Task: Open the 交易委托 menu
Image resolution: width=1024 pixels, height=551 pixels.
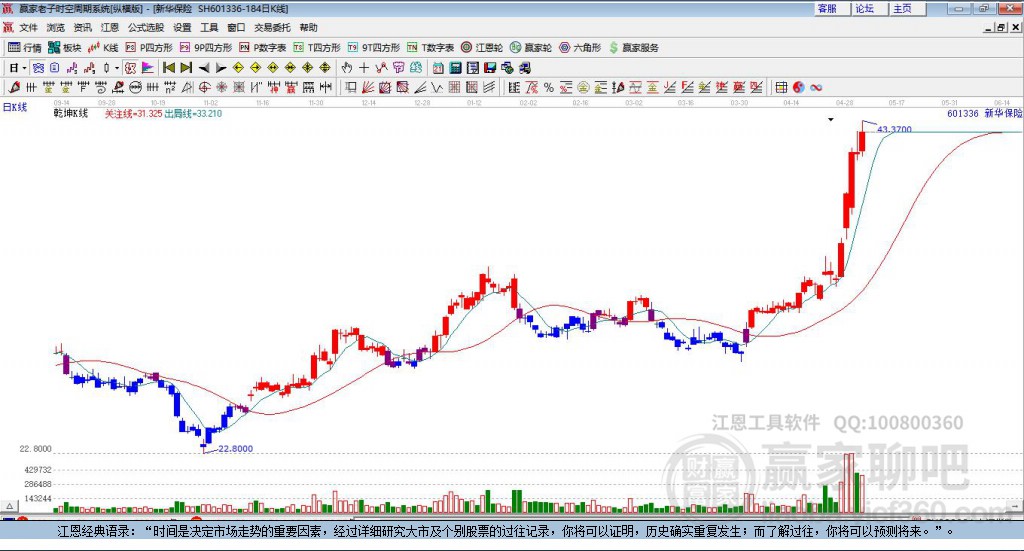Action: 272,27
